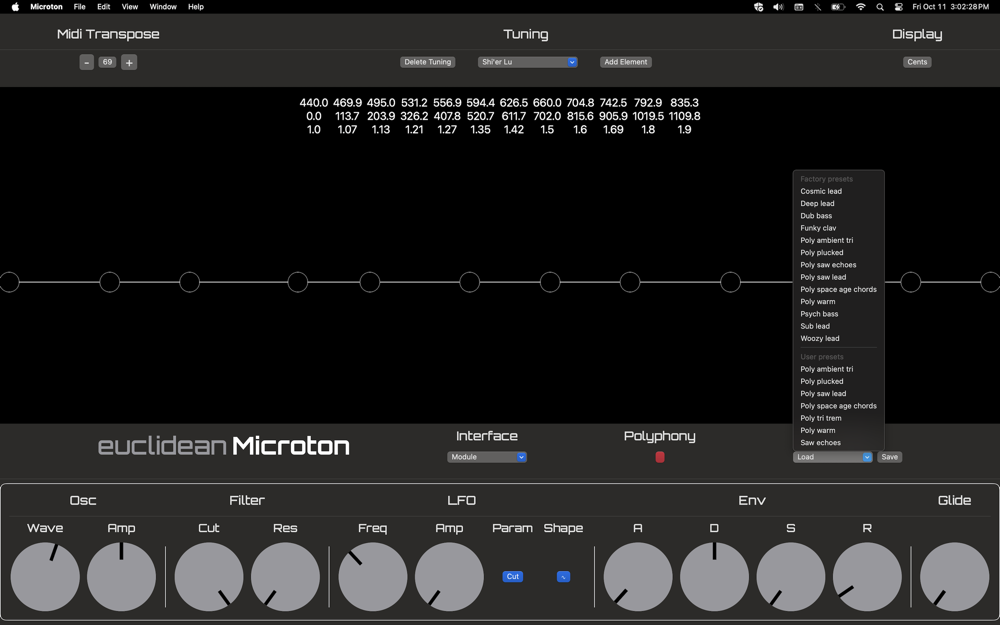Click the volume icon in menu bar

[x=778, y=7]
